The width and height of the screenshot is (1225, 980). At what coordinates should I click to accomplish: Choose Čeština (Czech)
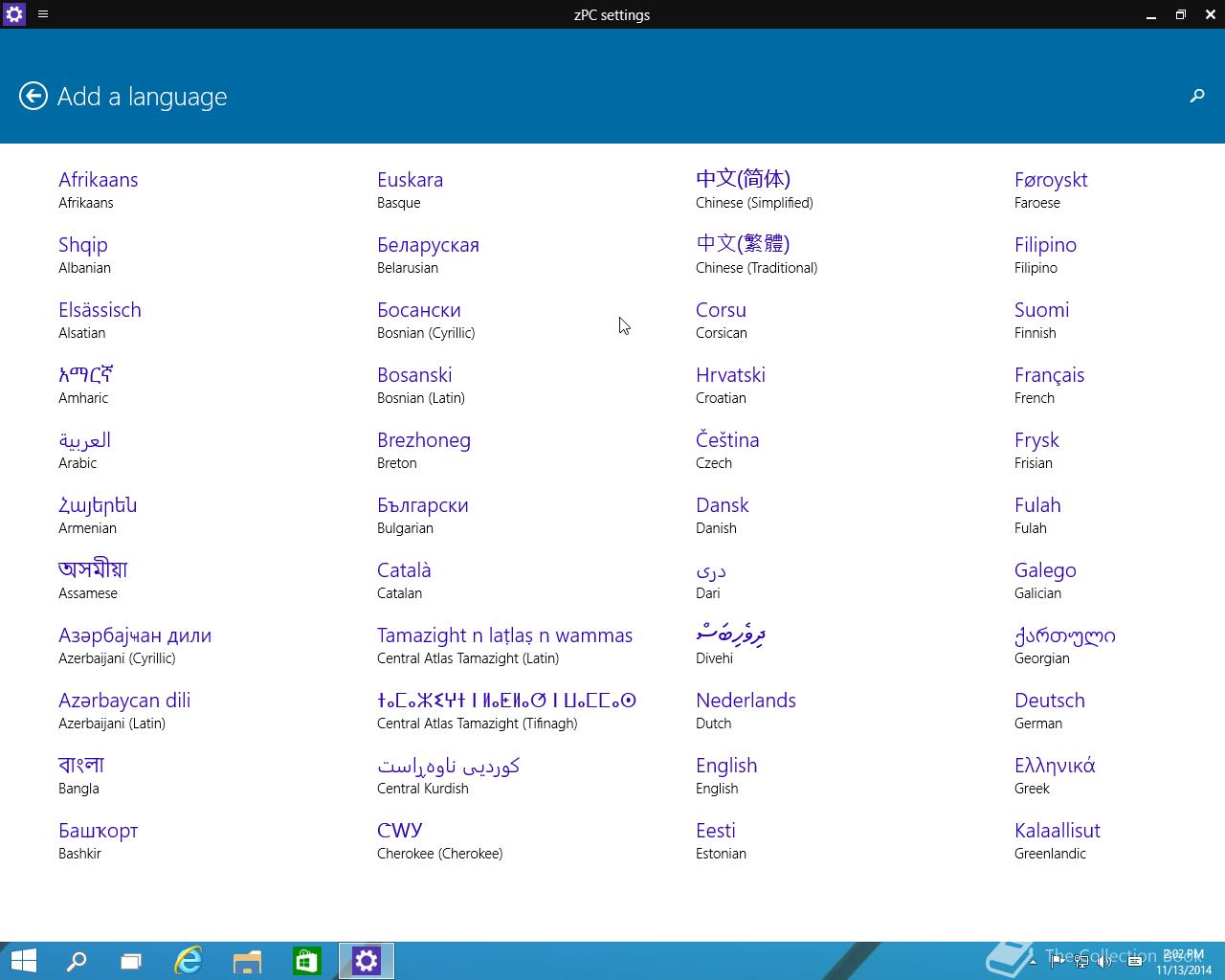click(x=727, y=450)
